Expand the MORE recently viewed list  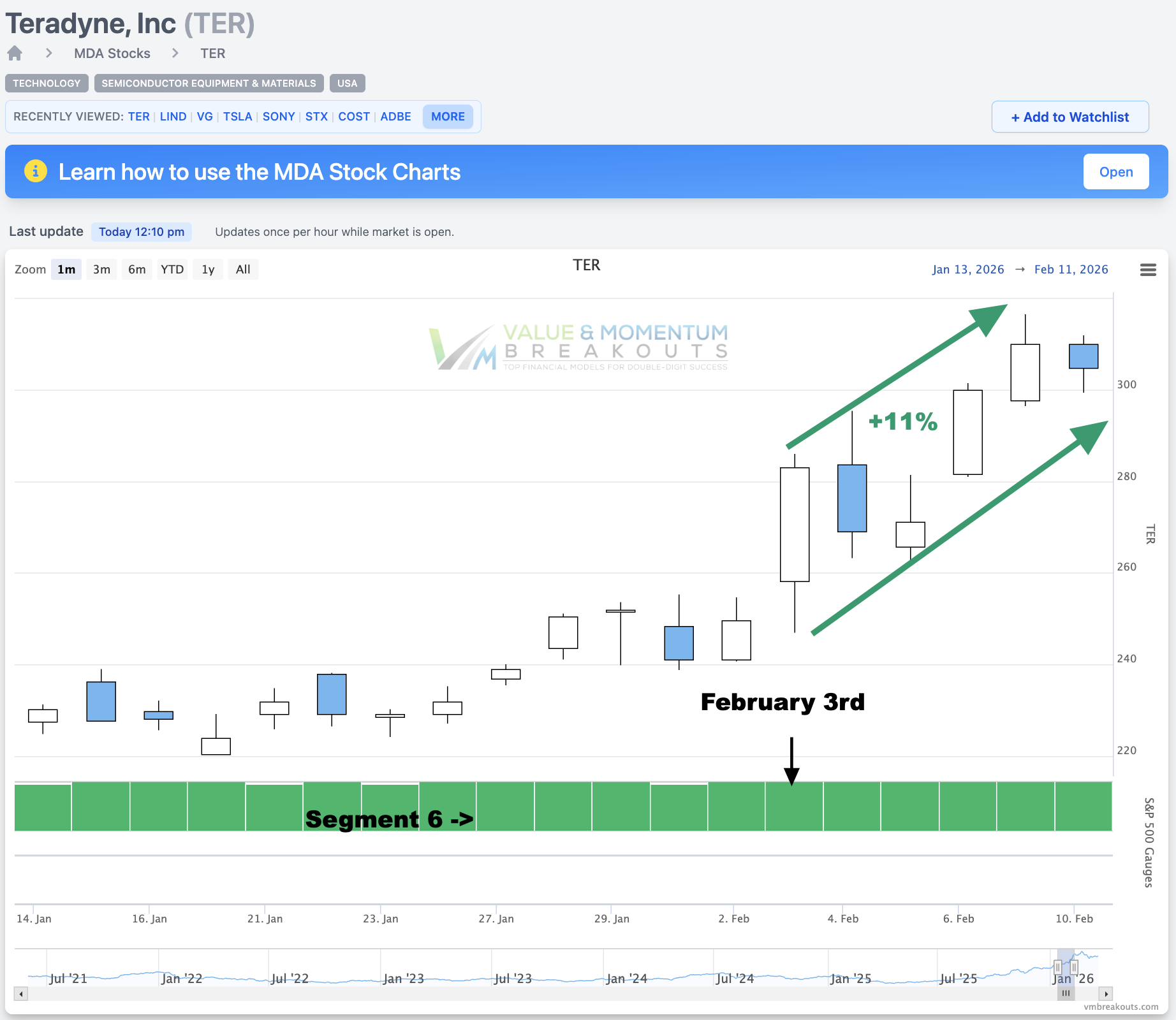(448, 117)
